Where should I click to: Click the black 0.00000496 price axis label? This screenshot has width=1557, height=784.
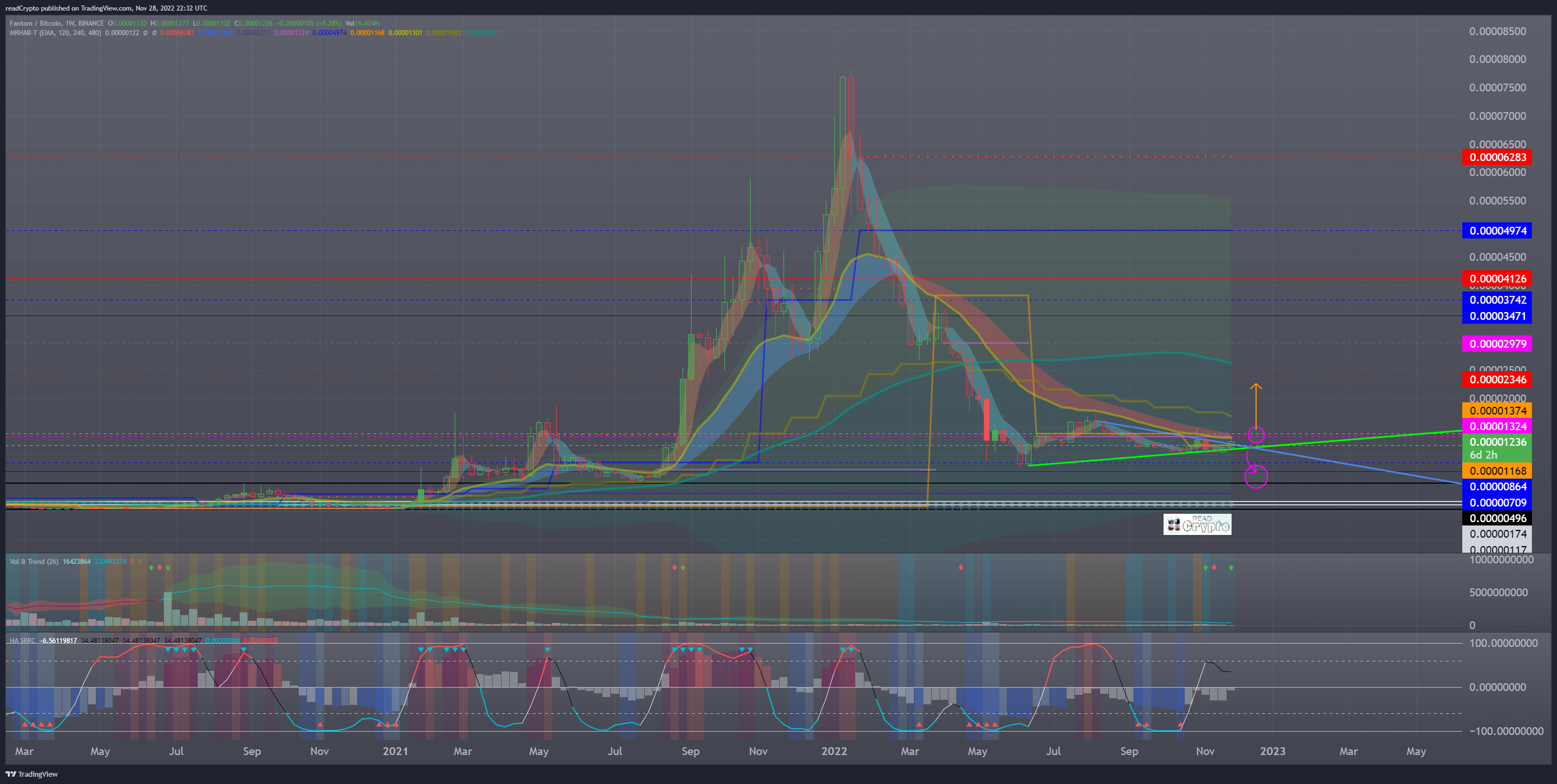click(x=1497, y=518)
